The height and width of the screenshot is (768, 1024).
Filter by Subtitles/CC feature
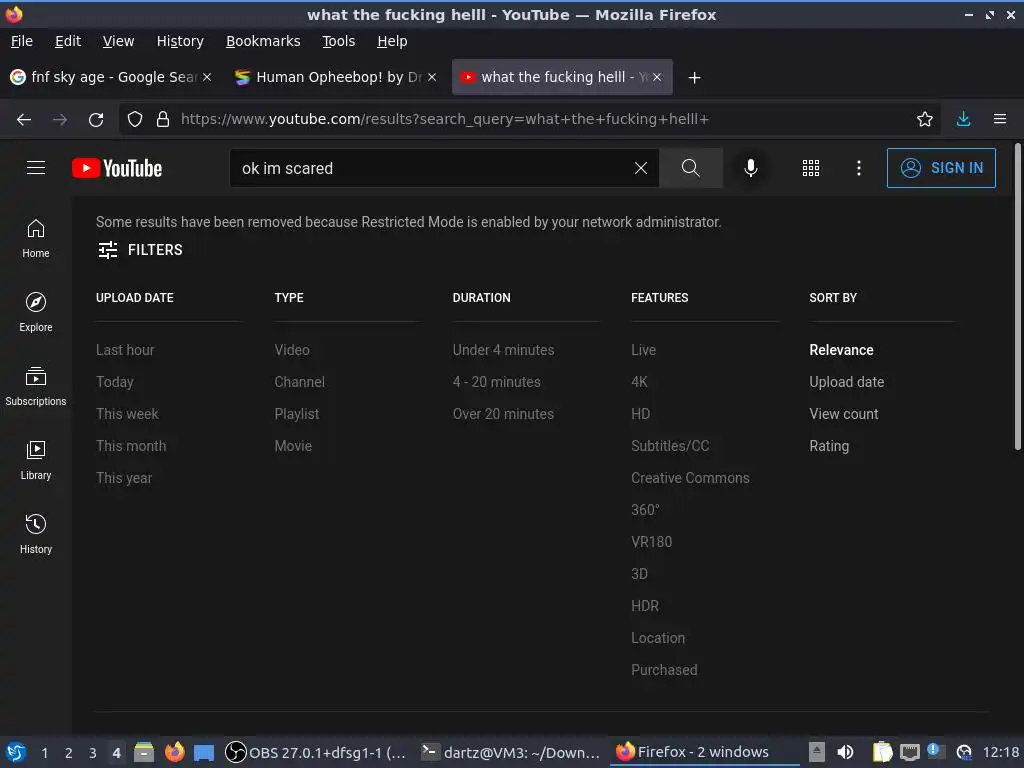tap(670, 446)
